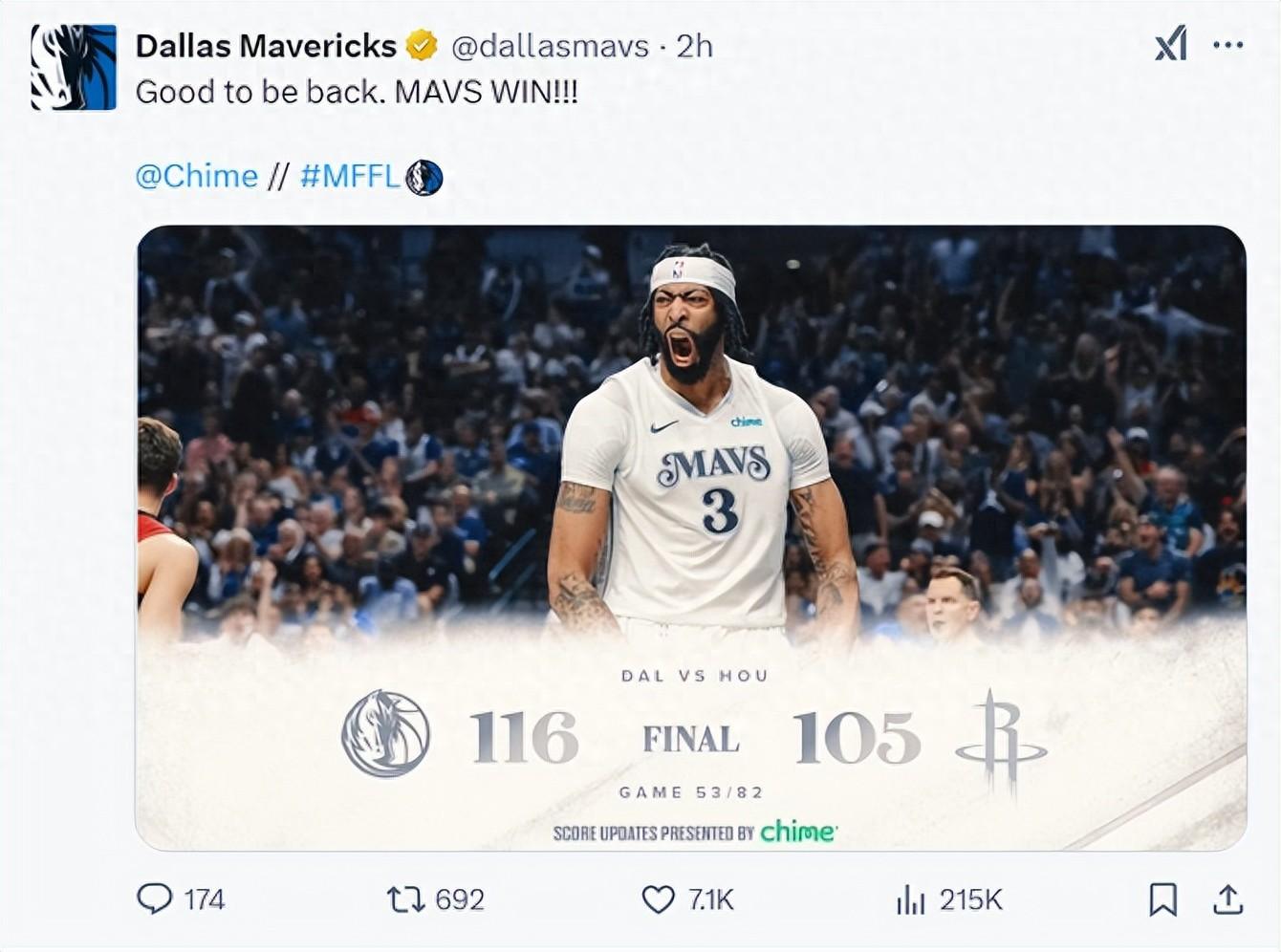The height and width of the screenshot is (952, 1281).
Task: Click the 215K views count
Action: [970, 899]
